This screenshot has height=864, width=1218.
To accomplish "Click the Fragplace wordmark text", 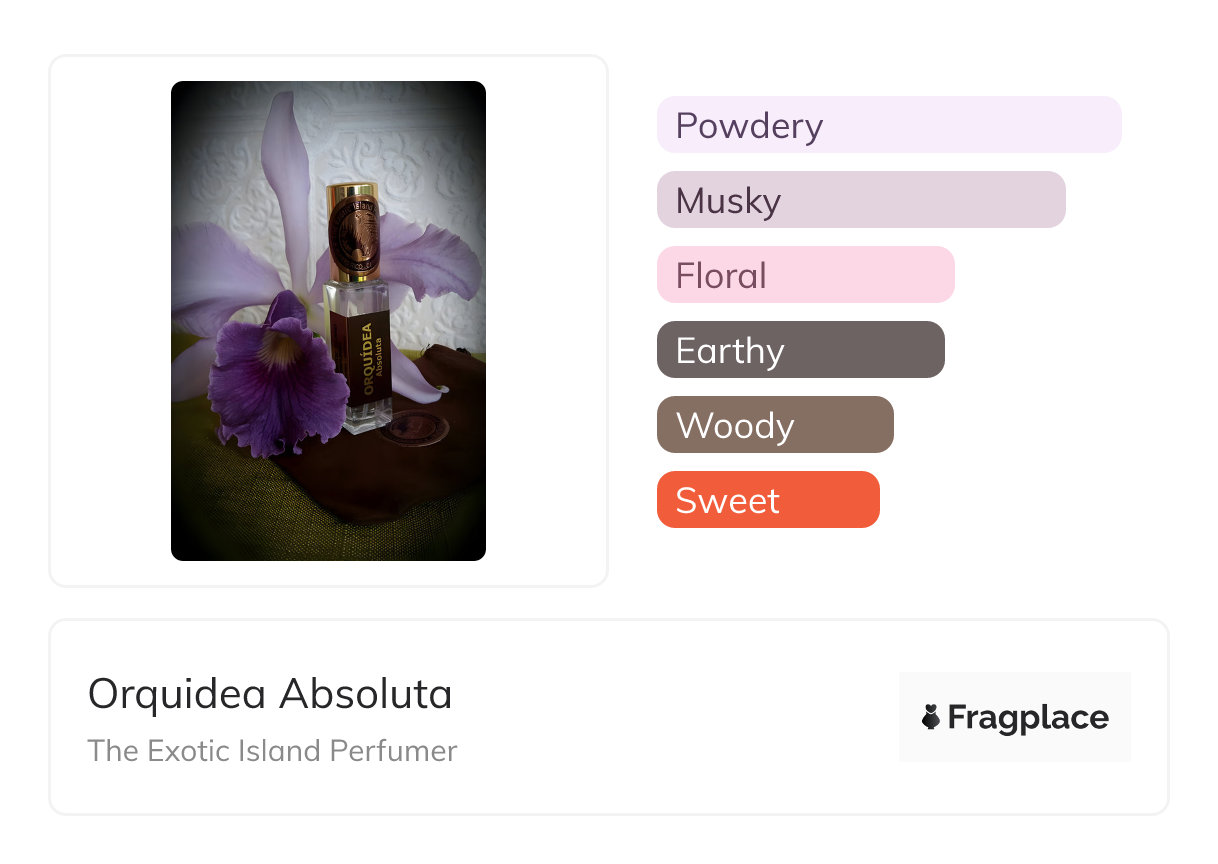I will (1028, 717).
